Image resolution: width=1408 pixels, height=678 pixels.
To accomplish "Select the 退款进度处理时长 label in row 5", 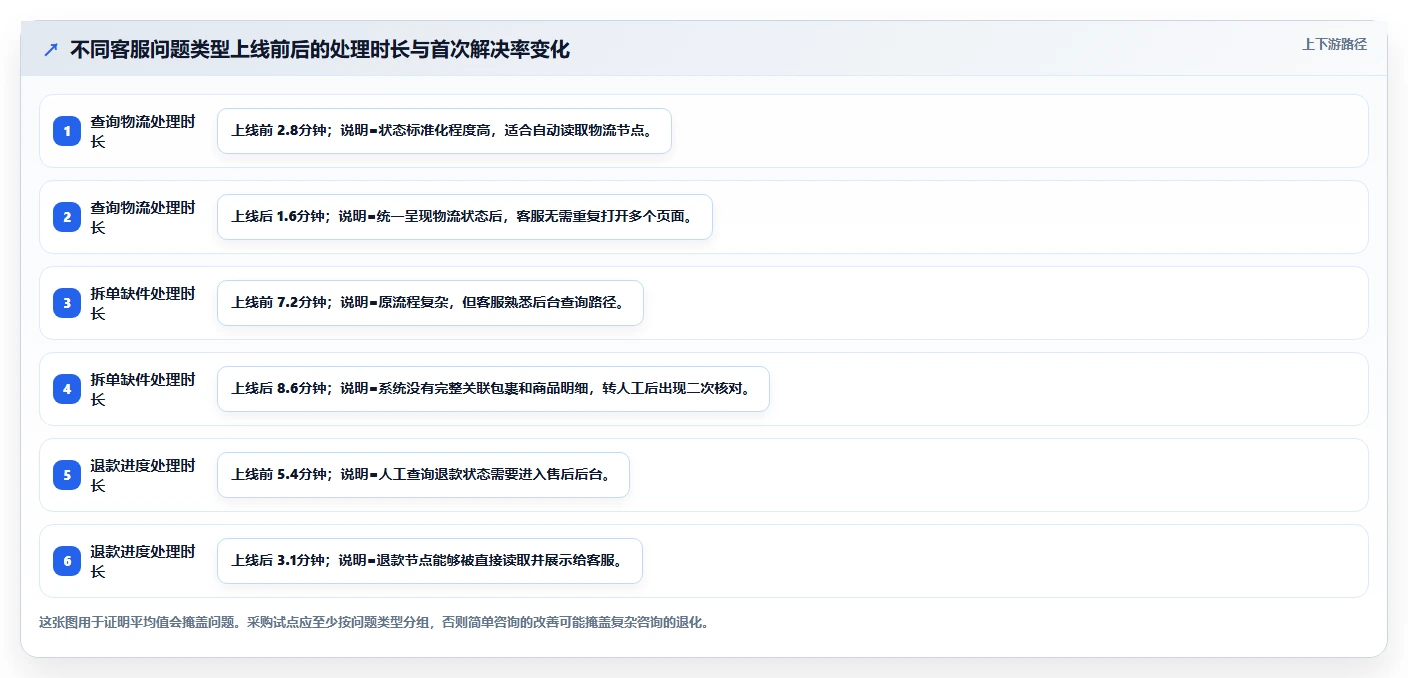I will [143, 475].
